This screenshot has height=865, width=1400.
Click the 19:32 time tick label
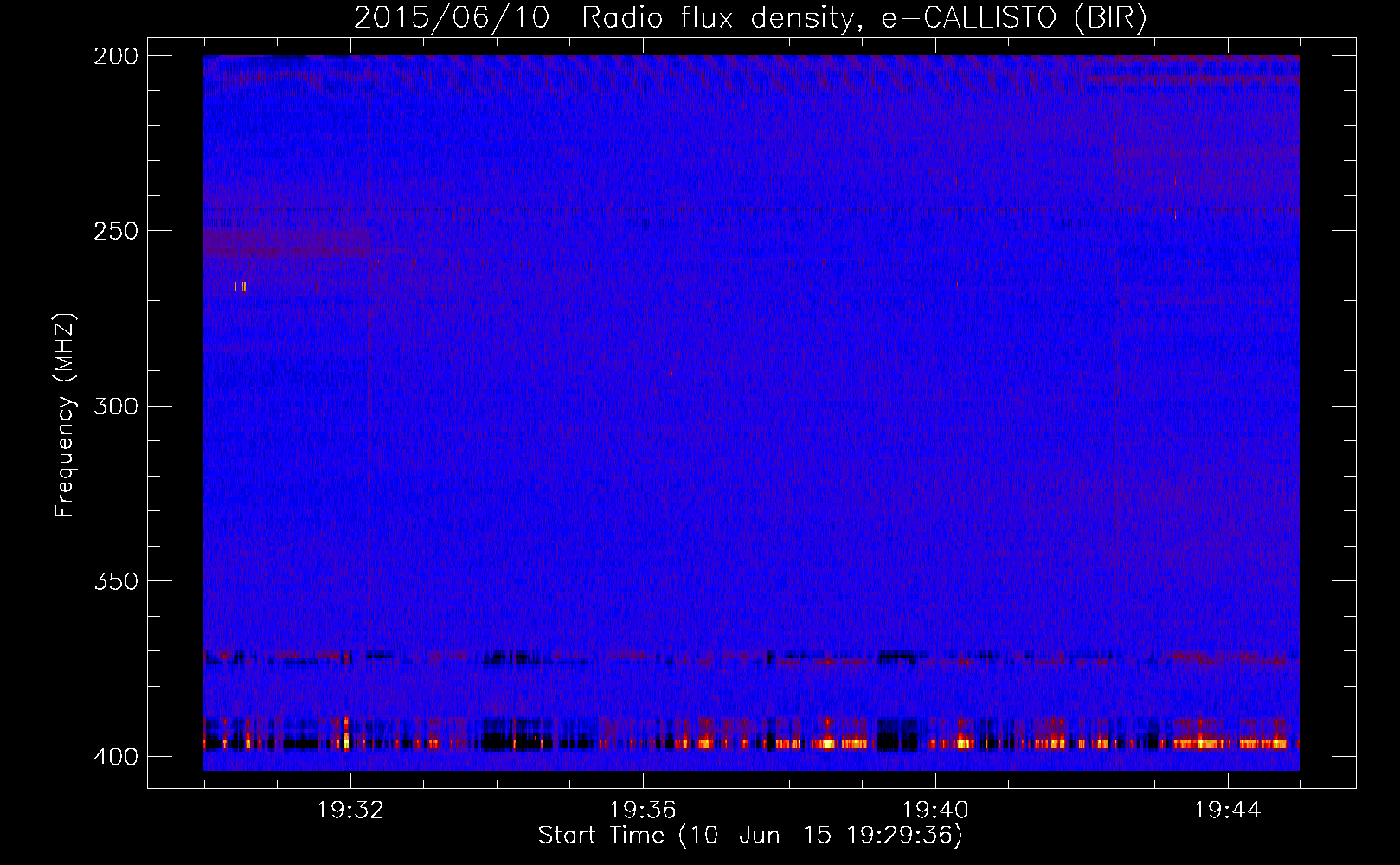350,811
